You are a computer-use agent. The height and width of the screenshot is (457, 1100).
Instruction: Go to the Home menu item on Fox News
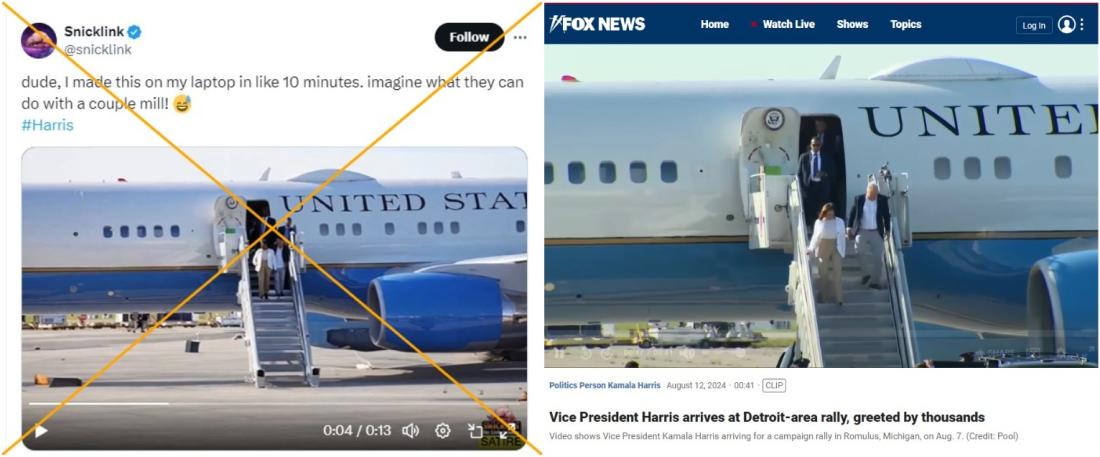[714, 24]
